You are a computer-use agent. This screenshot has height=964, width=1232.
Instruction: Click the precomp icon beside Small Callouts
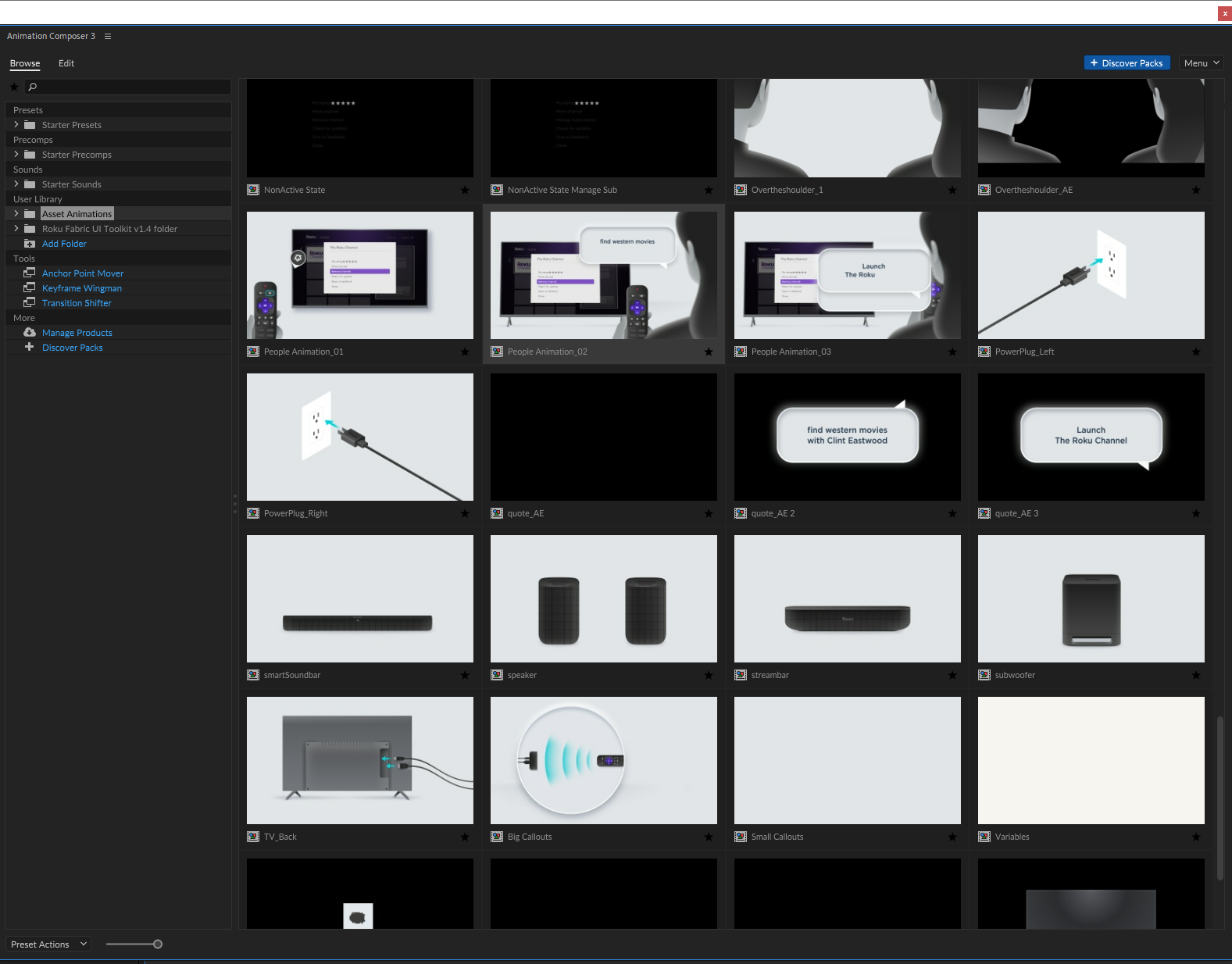[741, 837]
